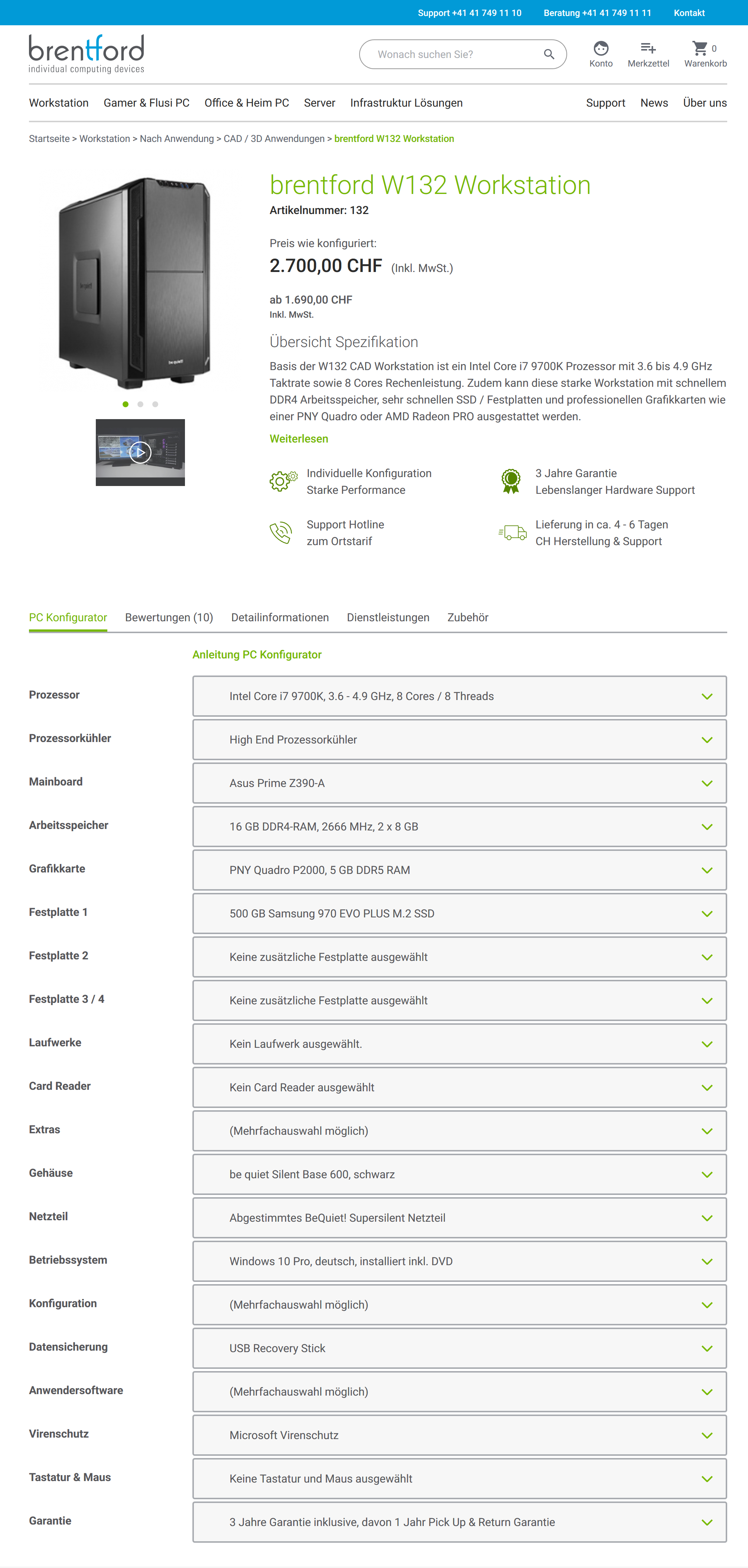Click the Weiterlesen link
Viewport: 748px width, 1568px height.
(x=299, y=439)
